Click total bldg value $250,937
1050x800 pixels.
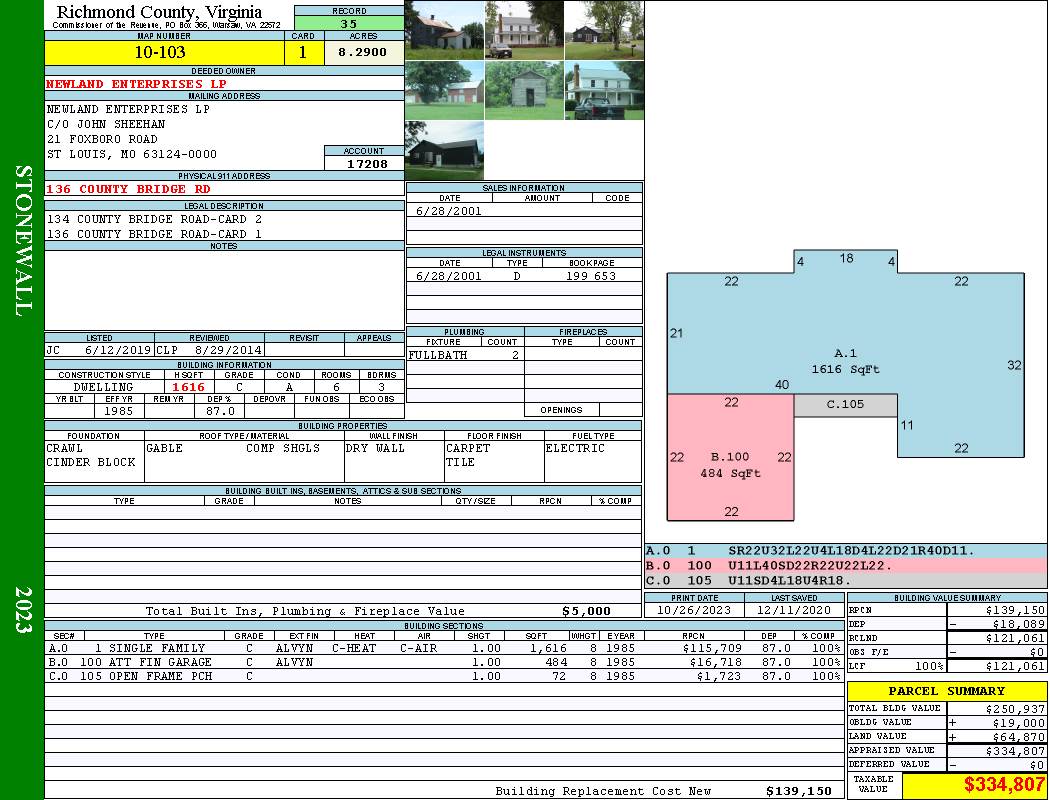coord(1015,708)
